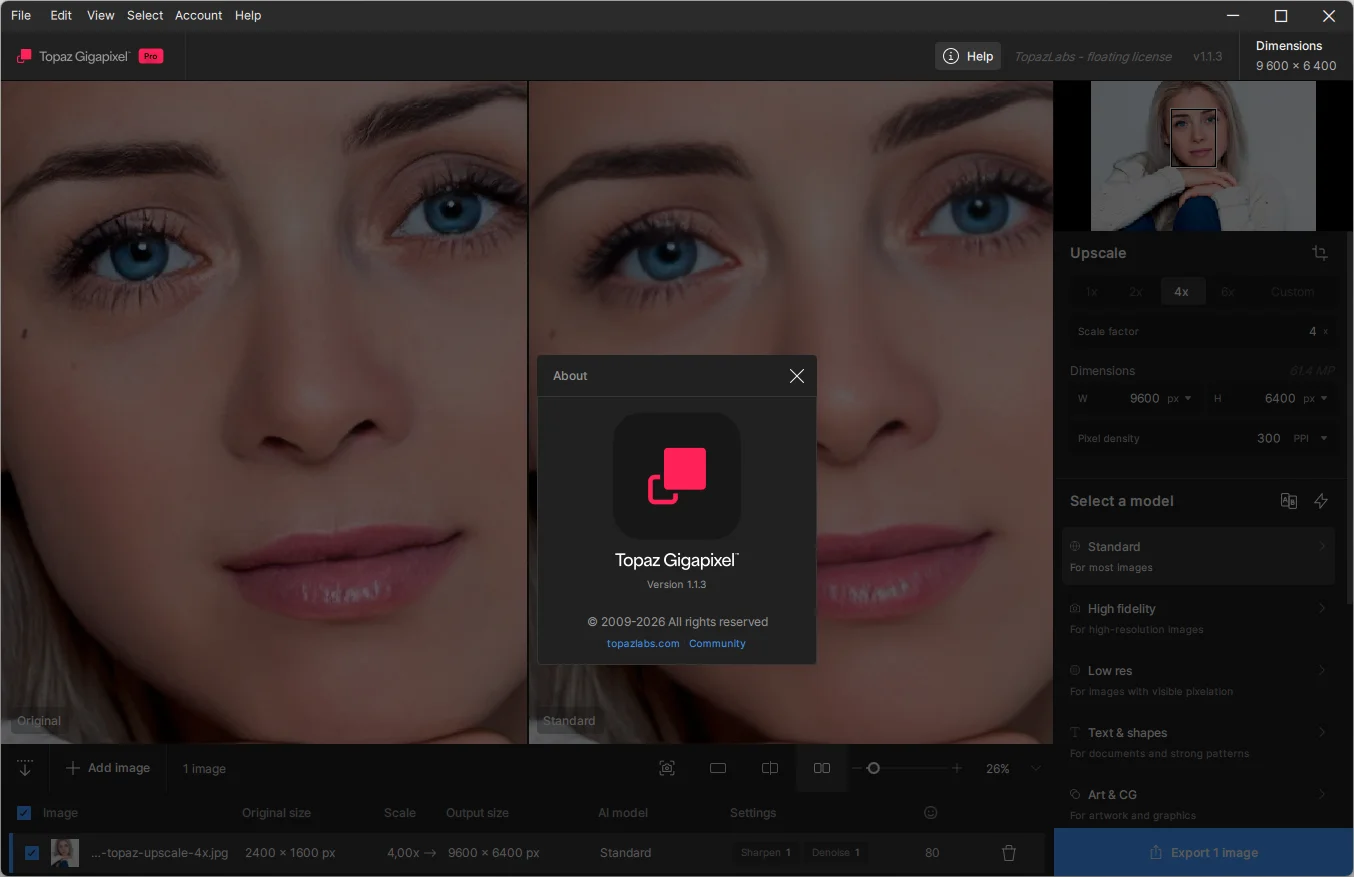Switch to single image view
The width and height of the screenshot is (1354, 877).
click(718, 768)
